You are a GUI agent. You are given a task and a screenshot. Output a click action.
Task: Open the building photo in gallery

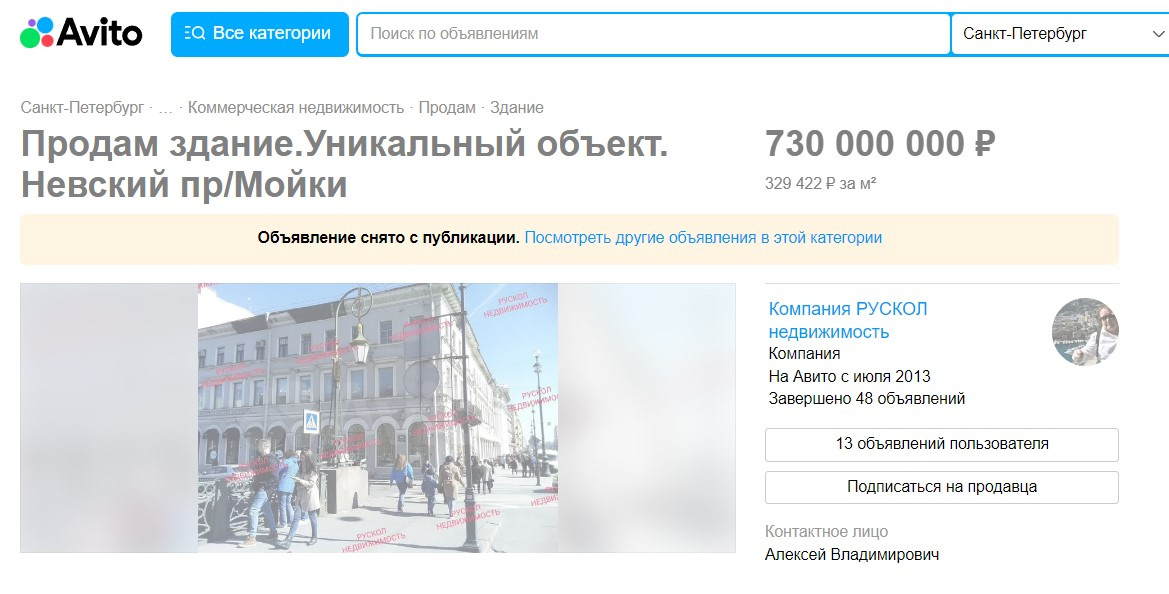click(x=378, y=417)
